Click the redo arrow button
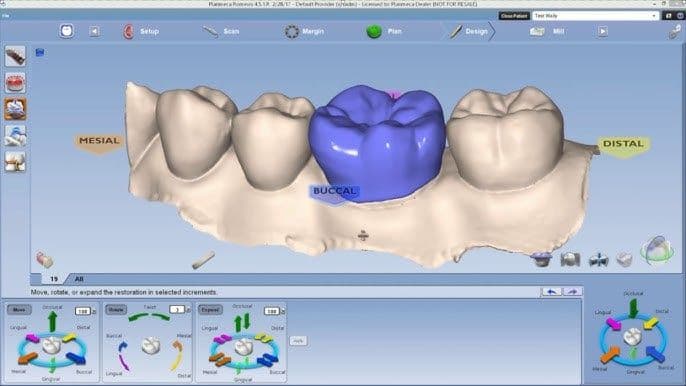 click(572, 291)
